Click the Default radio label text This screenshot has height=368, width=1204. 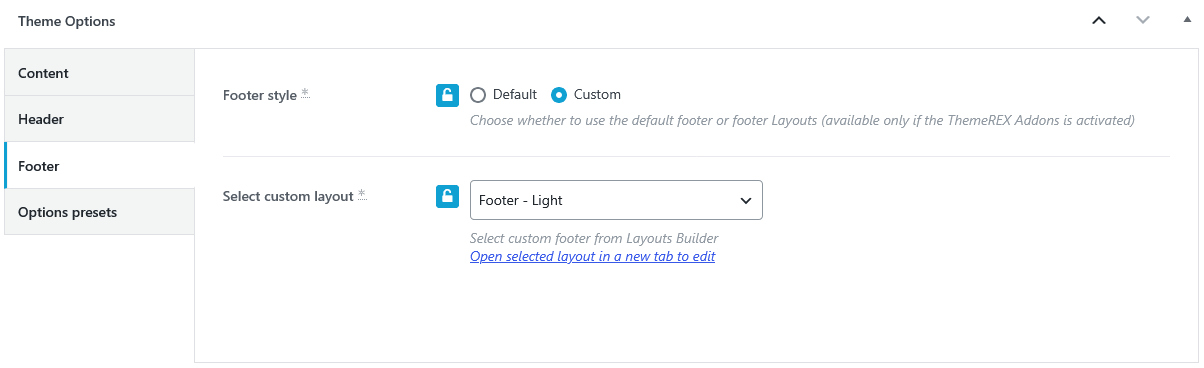(514, 95)
